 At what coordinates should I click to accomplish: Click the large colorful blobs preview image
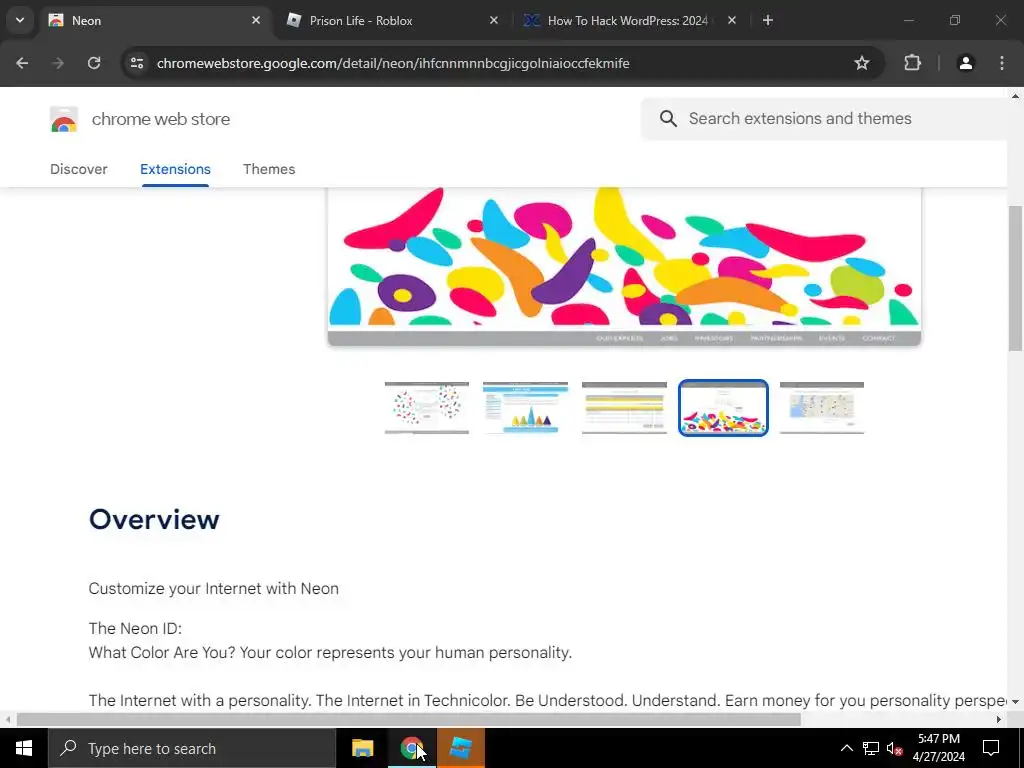click(624, 266)
